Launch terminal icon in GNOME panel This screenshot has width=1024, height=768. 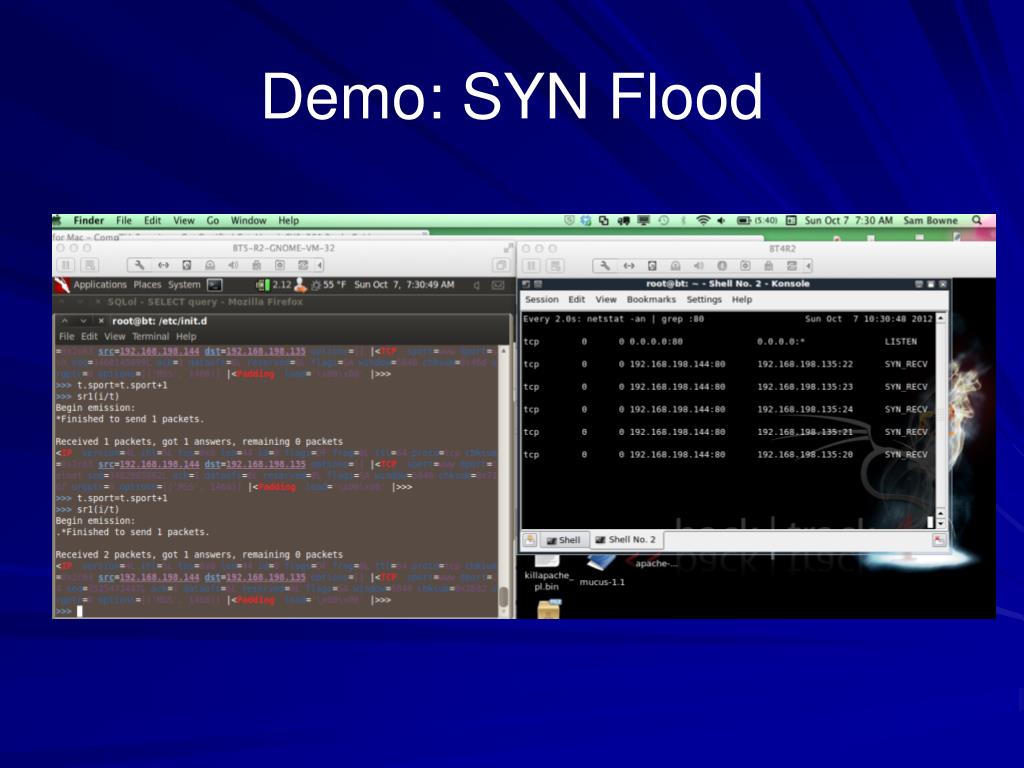tap(215, 285)
